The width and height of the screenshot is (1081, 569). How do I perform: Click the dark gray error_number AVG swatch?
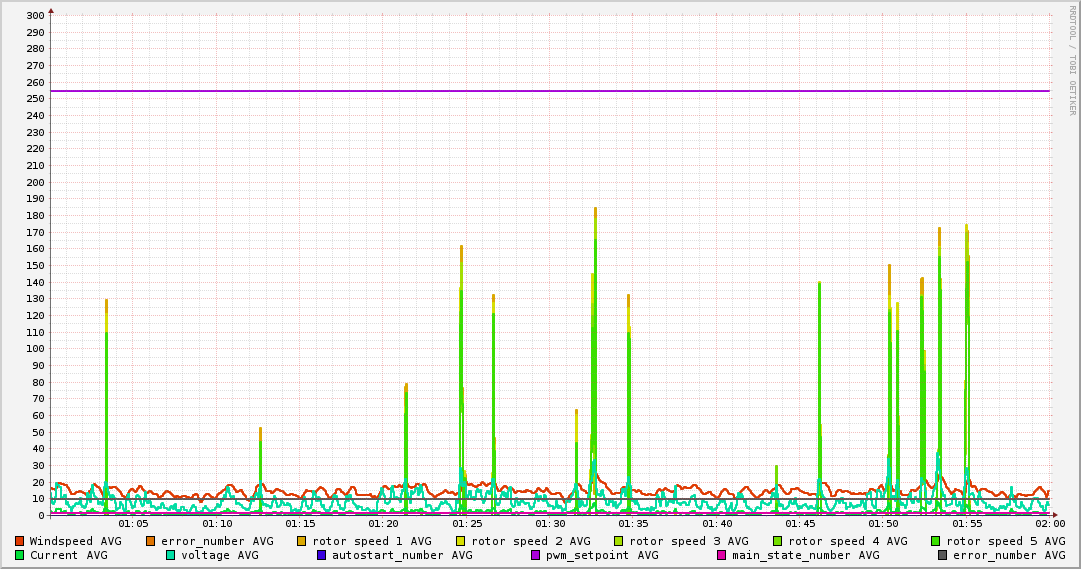click(x=942, y=555)
